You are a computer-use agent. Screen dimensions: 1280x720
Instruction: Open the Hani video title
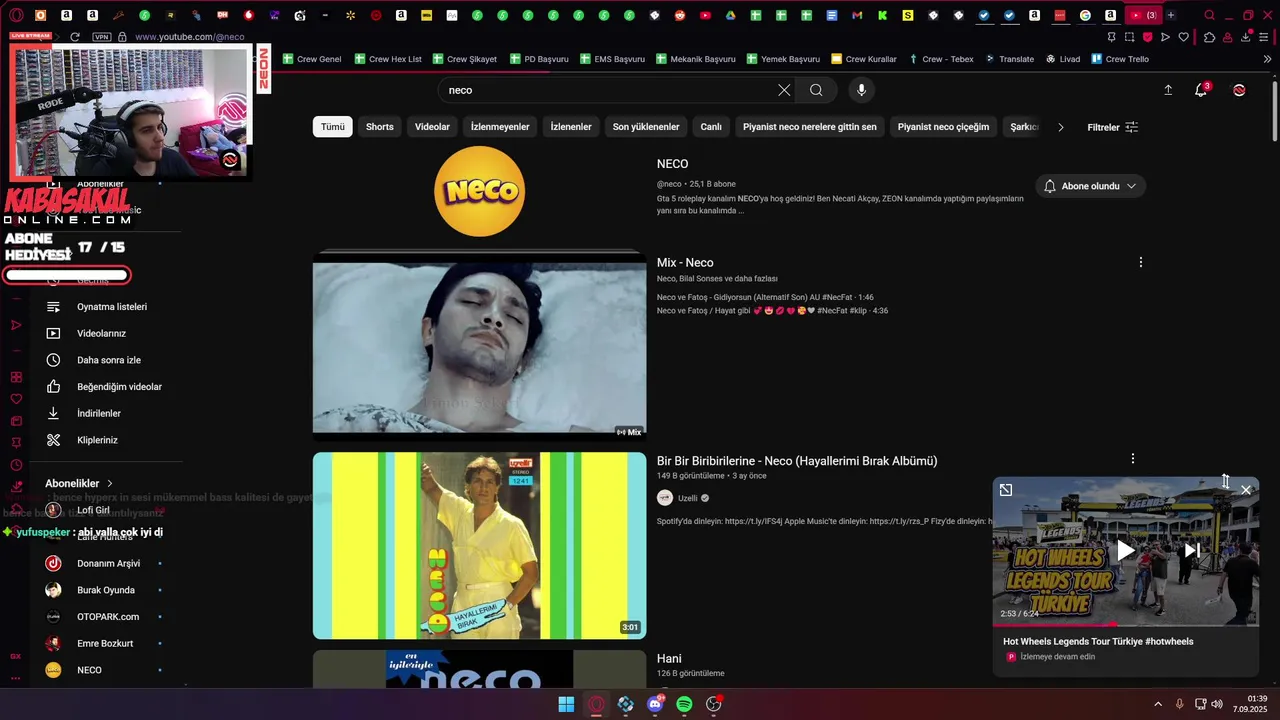tap(669, 659)
